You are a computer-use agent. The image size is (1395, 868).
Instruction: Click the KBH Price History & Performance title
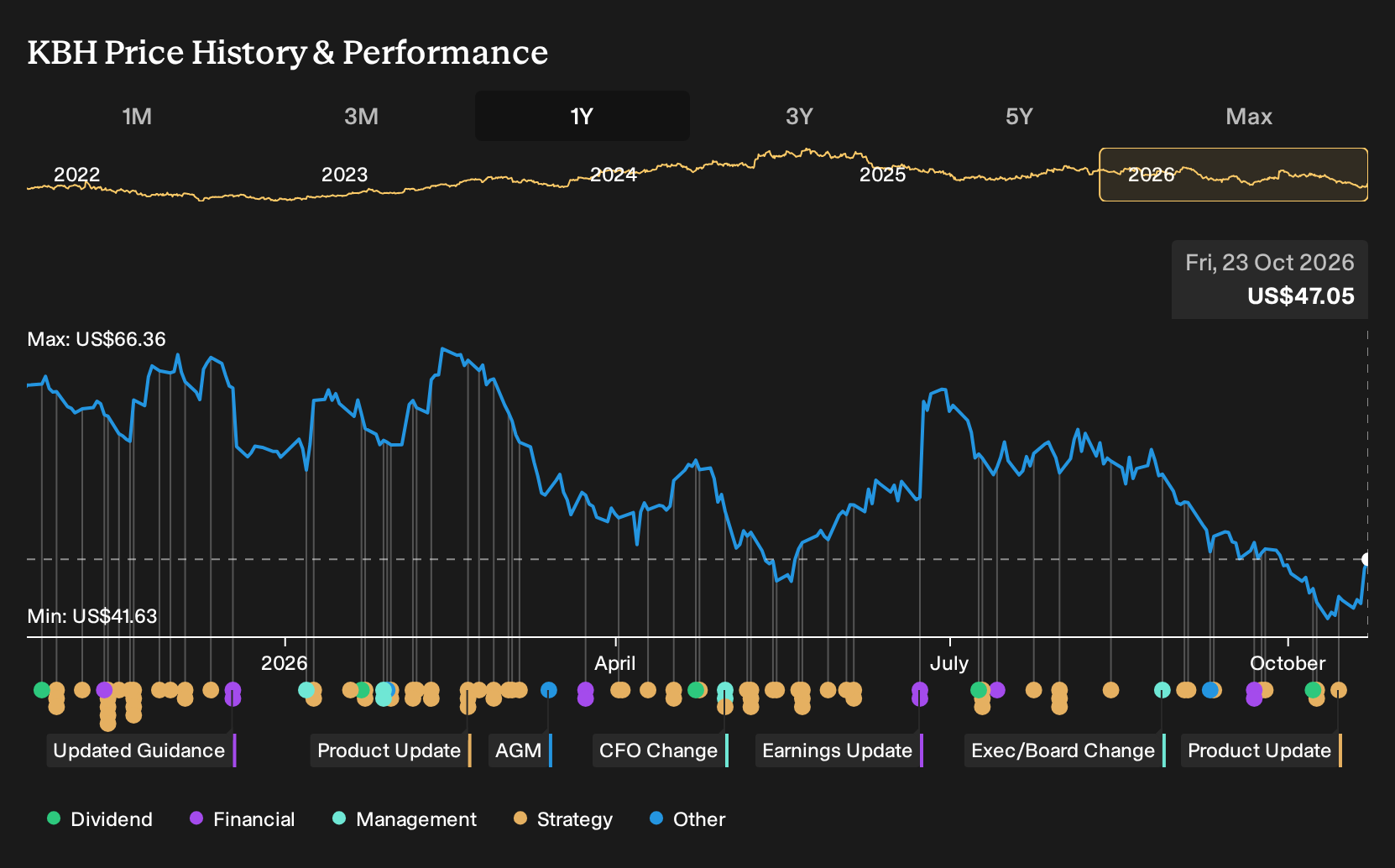(288, 52)
